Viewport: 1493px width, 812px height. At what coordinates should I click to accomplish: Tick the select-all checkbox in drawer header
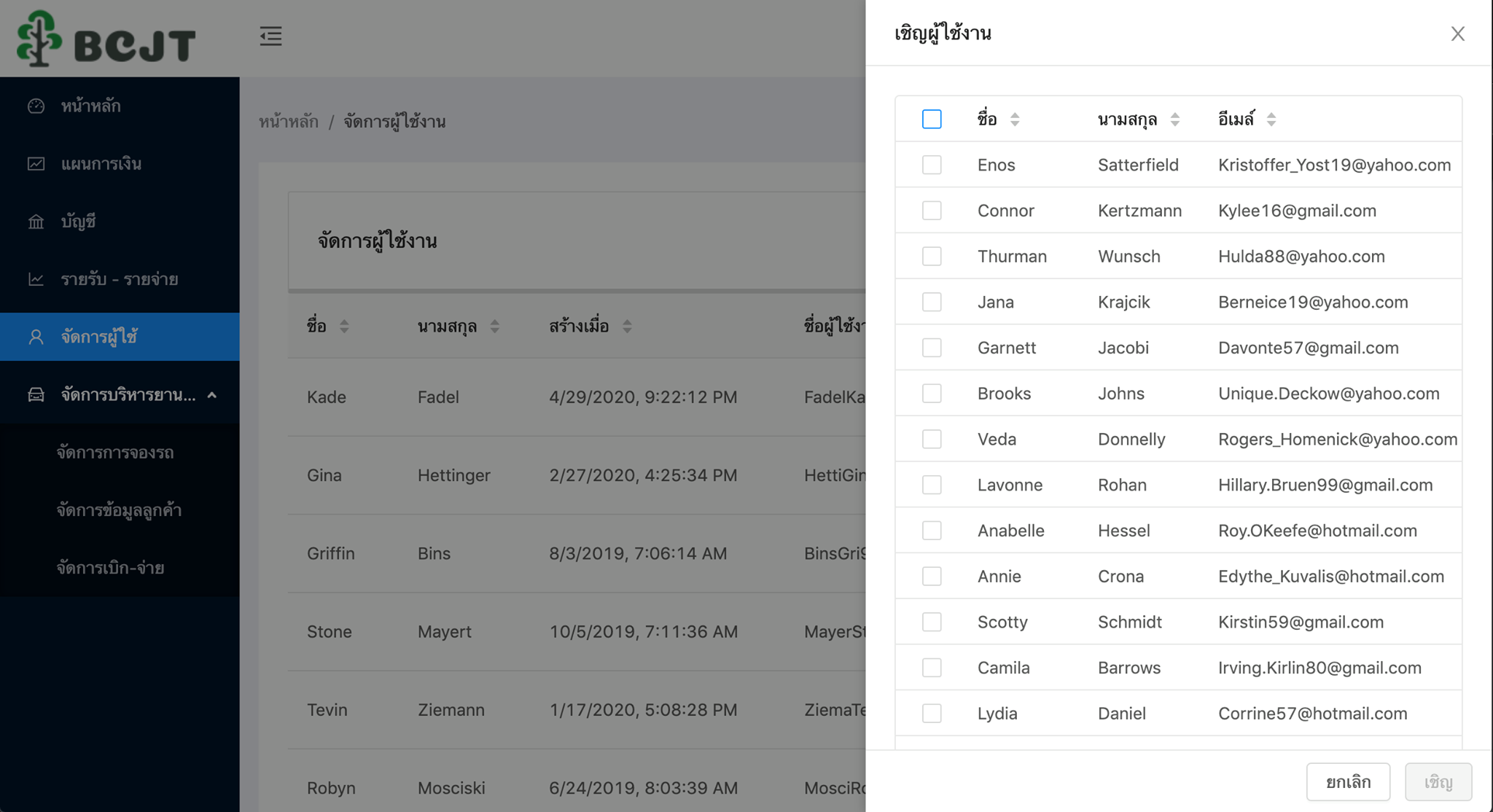[x=932, y=119]
